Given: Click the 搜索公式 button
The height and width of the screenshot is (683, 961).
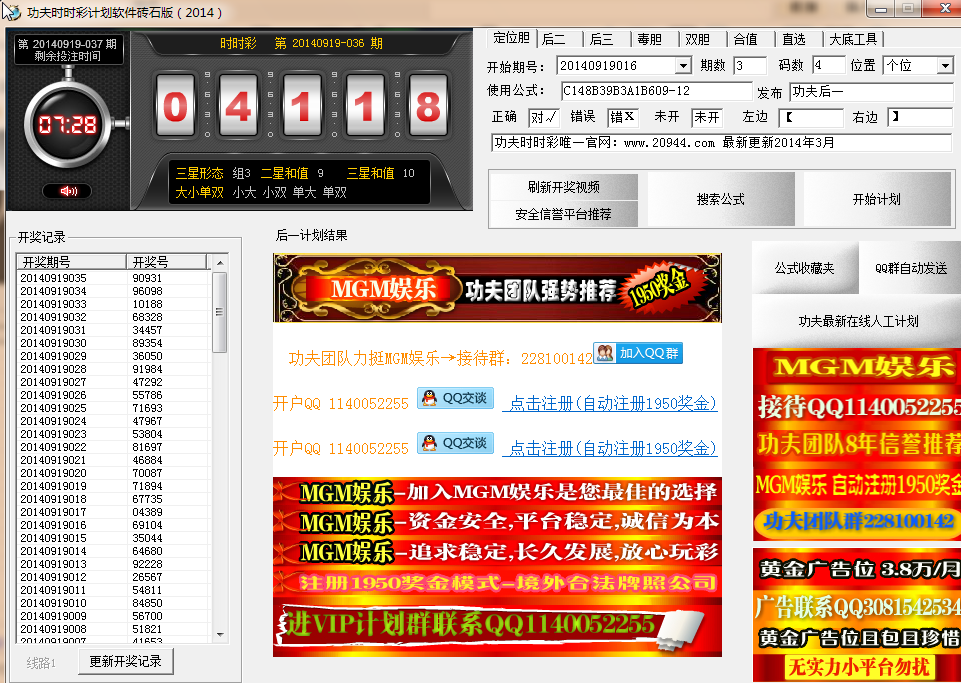Looking at the screenshot, I should pyautogui.click(x=721, y=199).
